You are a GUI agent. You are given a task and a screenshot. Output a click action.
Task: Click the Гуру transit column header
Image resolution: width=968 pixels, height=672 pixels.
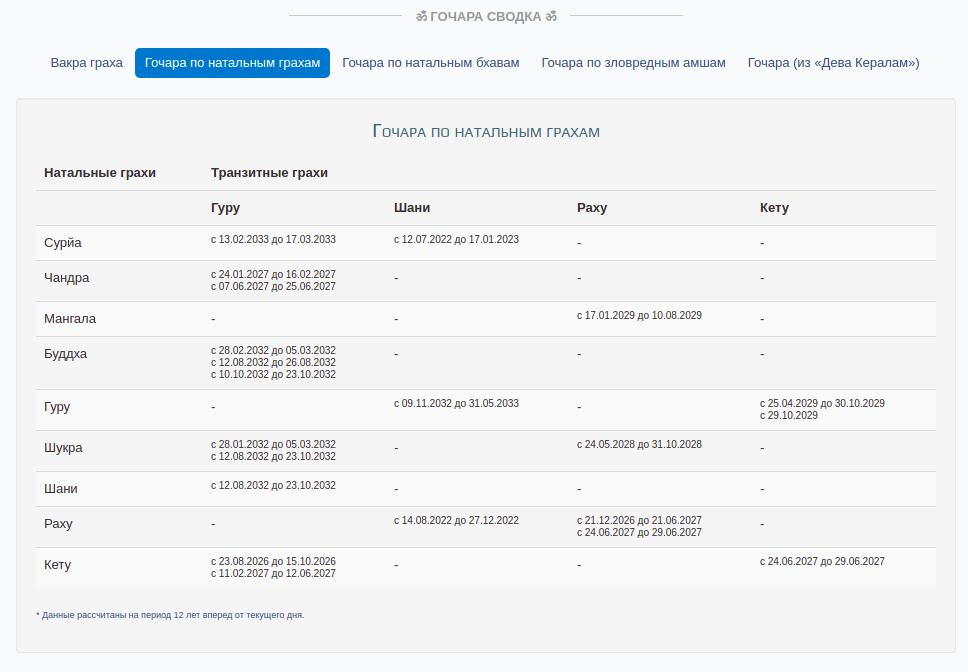(x=225, y=208)
